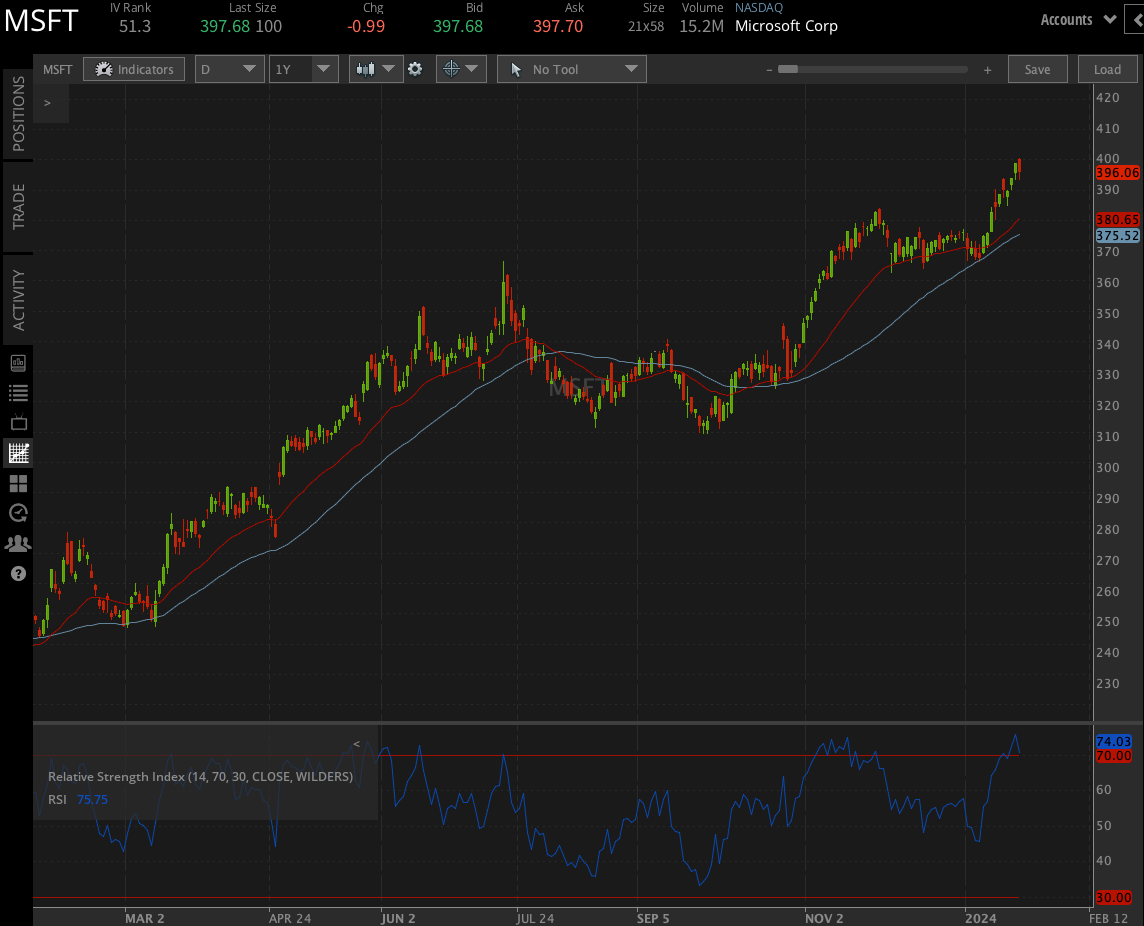Switch to the TRADE tab
This screenshot has height=926, width=1144.
pos(16,206)
